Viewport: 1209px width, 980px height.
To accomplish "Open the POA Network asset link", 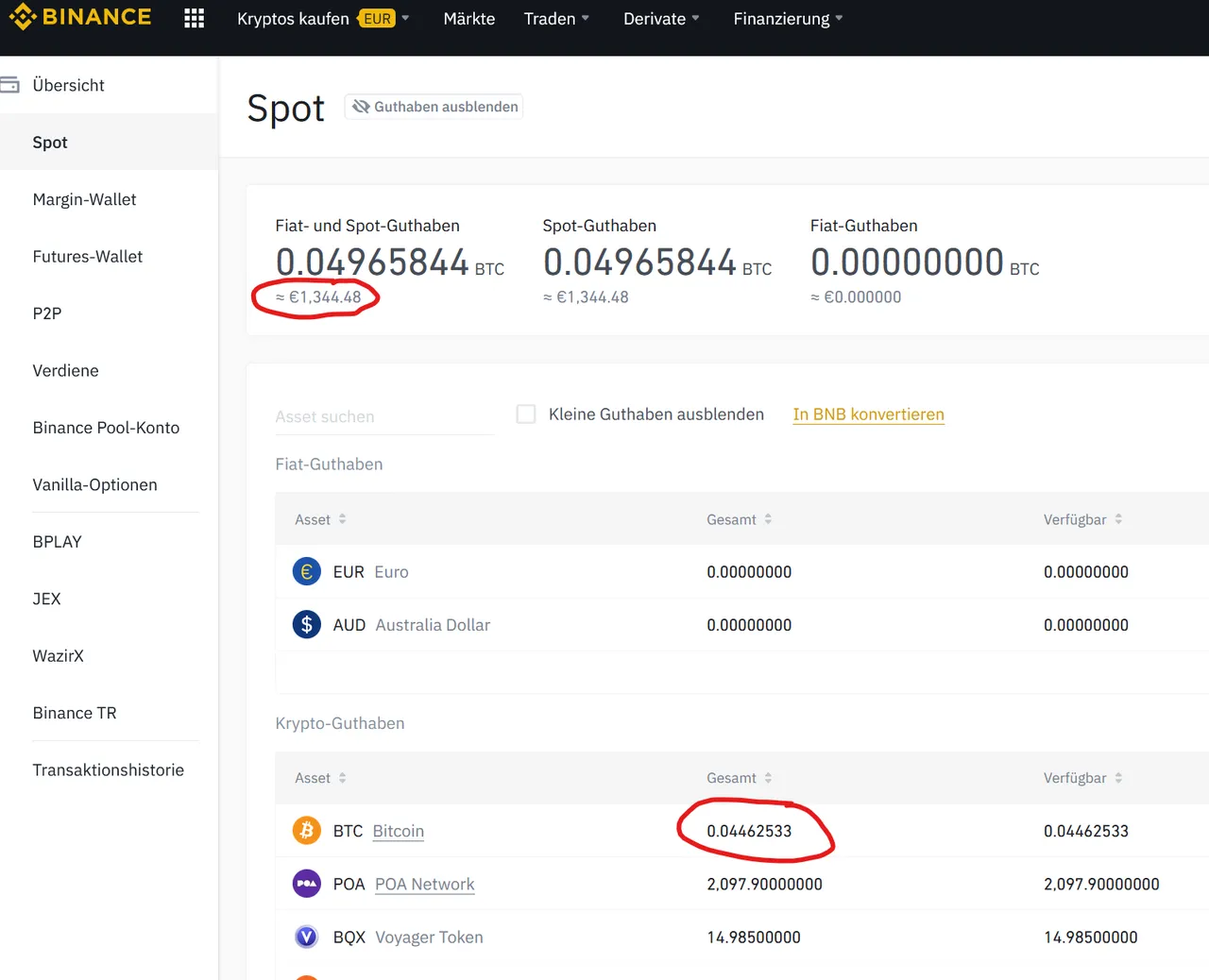I will (424, 884).
